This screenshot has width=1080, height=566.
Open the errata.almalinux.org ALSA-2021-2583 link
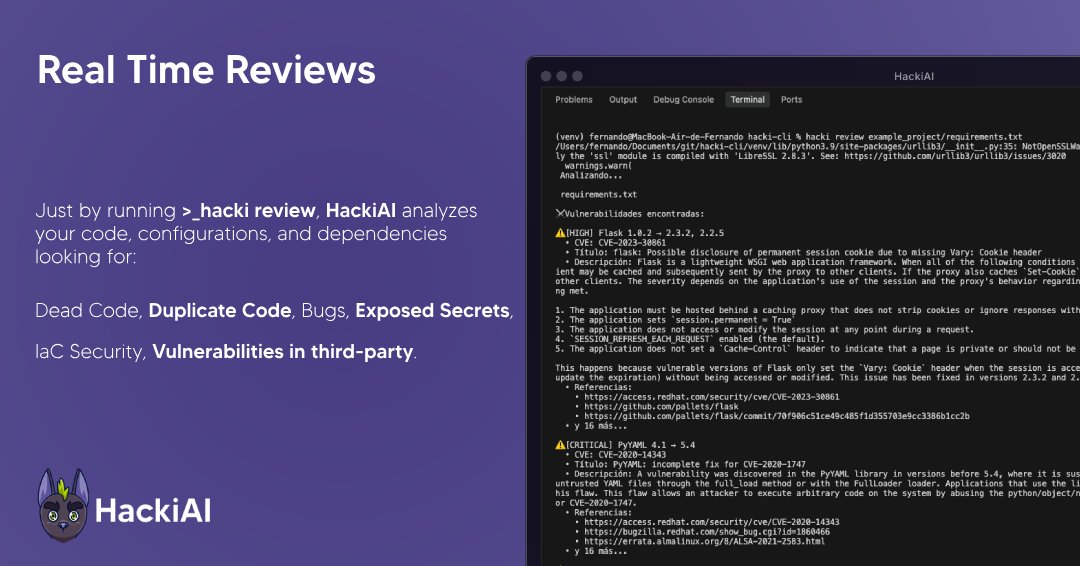705,541
